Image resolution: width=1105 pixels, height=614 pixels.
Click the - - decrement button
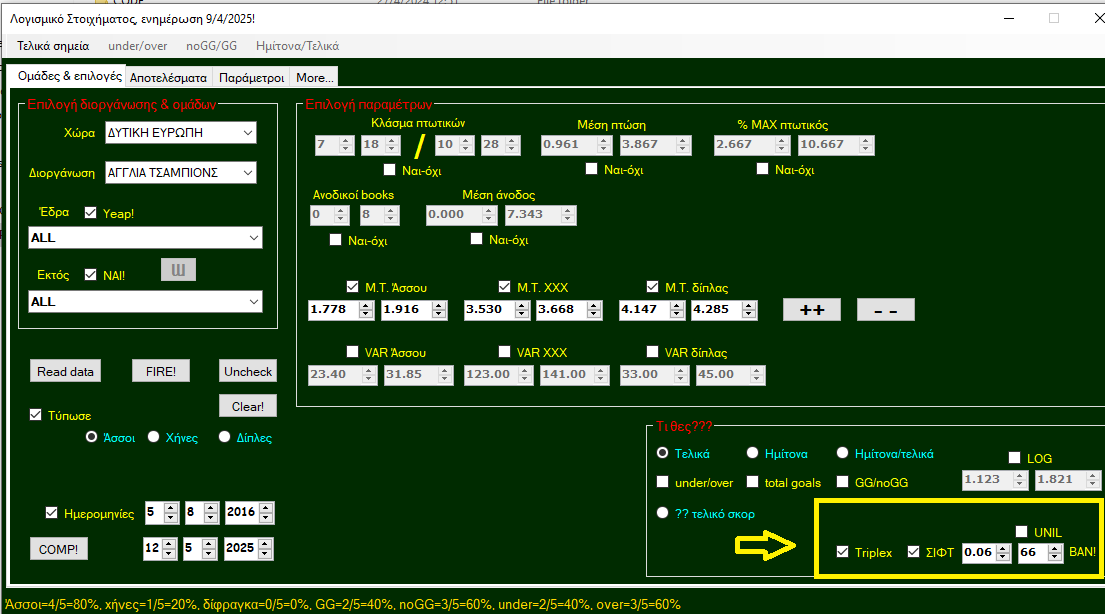(885, 310)
